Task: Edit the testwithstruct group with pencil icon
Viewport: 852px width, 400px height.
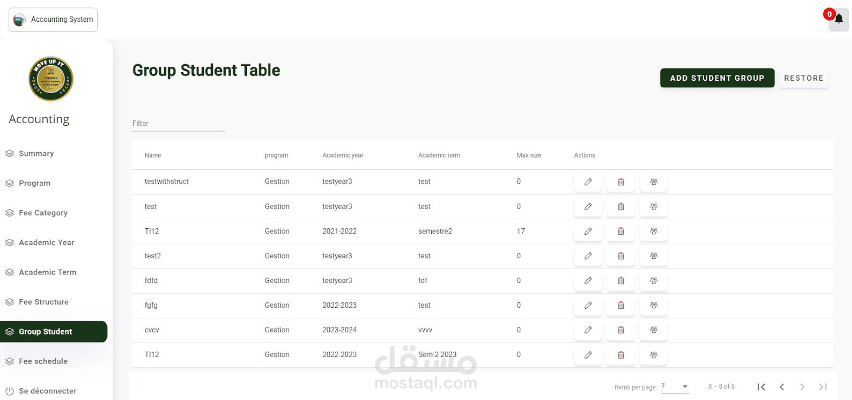Action: click(x=588, y=182)
